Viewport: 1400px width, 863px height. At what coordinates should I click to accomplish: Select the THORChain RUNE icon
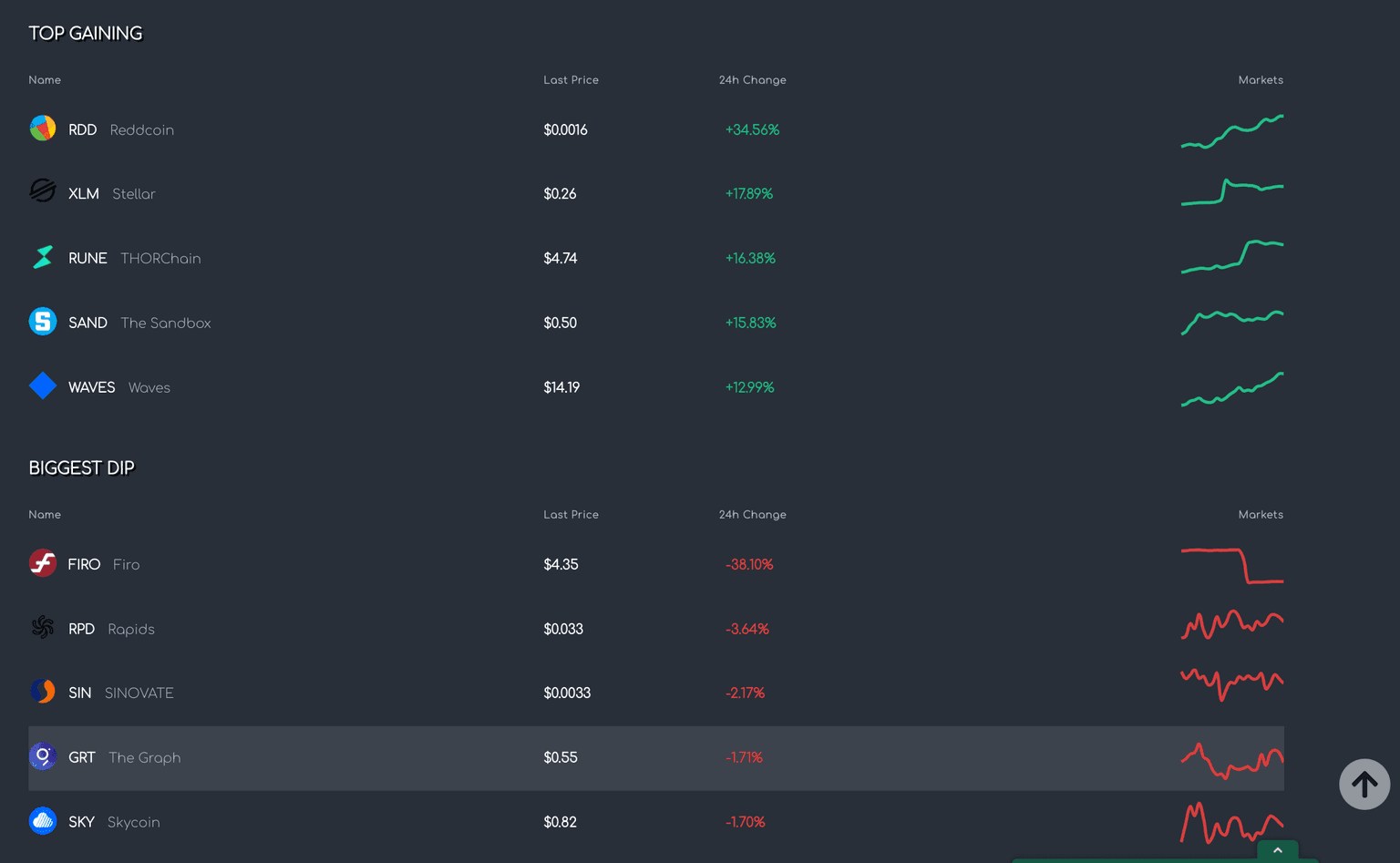43,257
